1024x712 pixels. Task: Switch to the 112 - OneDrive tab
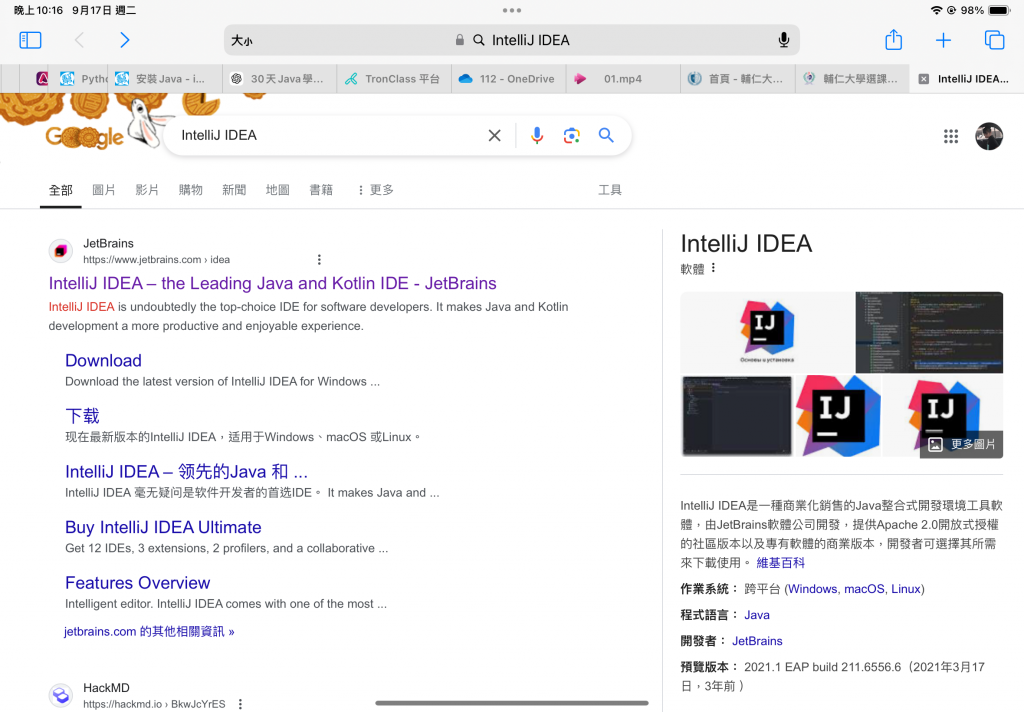point(508,79)
